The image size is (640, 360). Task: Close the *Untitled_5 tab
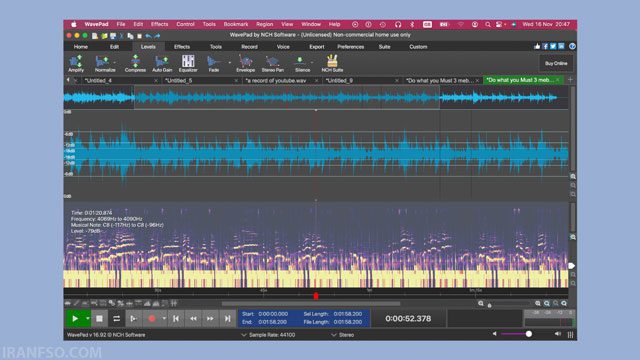pyautogui.click(x=236, y=81)
